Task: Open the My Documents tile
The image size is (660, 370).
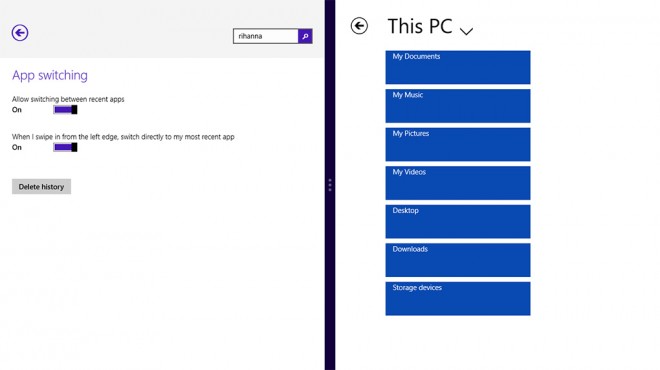Action: pyautogui.click(x=458, y=67)
